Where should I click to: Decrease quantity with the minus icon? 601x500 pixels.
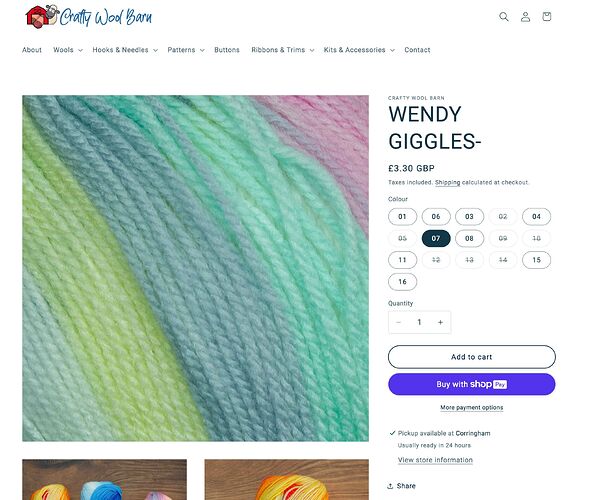(x=398, y=322)
